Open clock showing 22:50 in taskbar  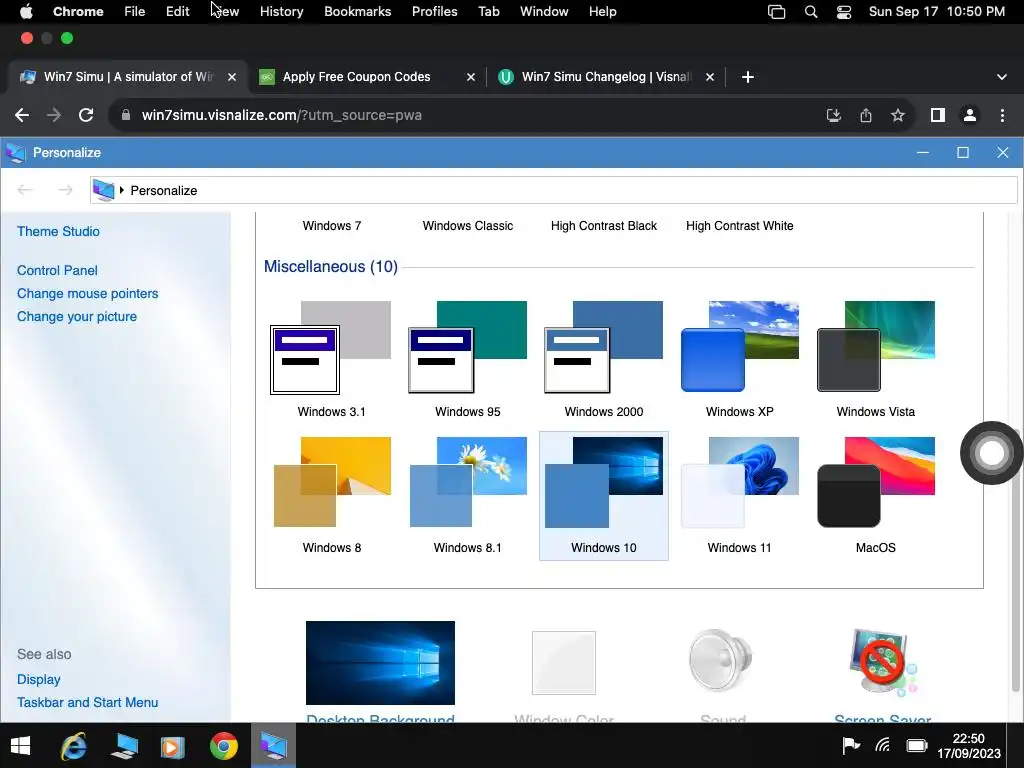(968, 746)
